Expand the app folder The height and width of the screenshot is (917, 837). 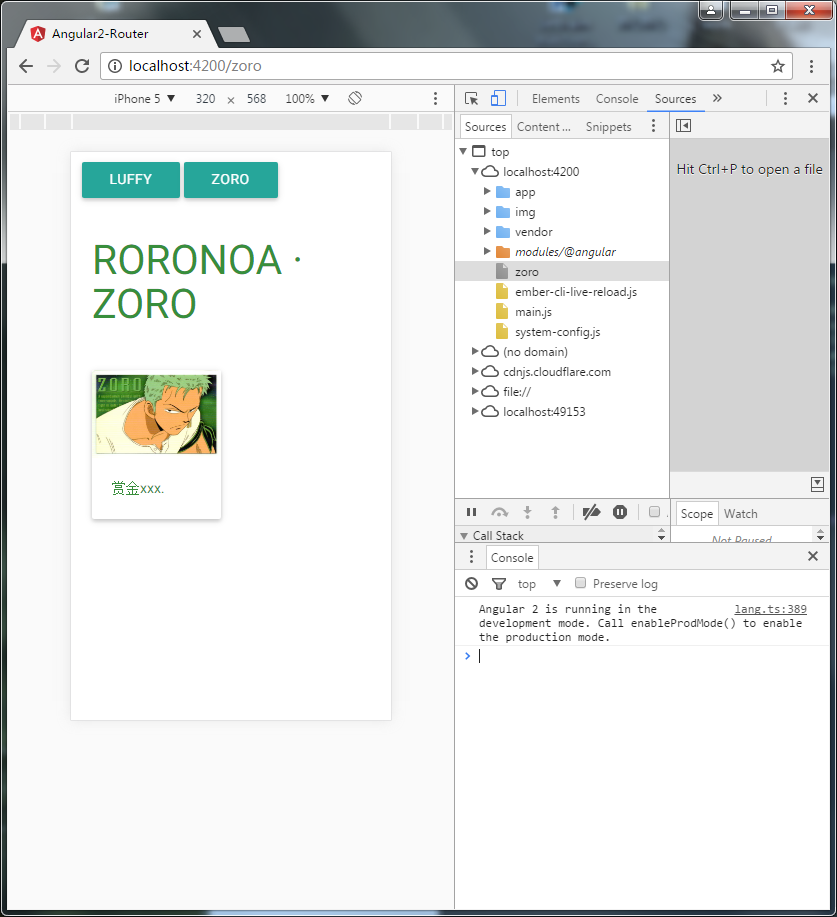(x=487, y=191)
